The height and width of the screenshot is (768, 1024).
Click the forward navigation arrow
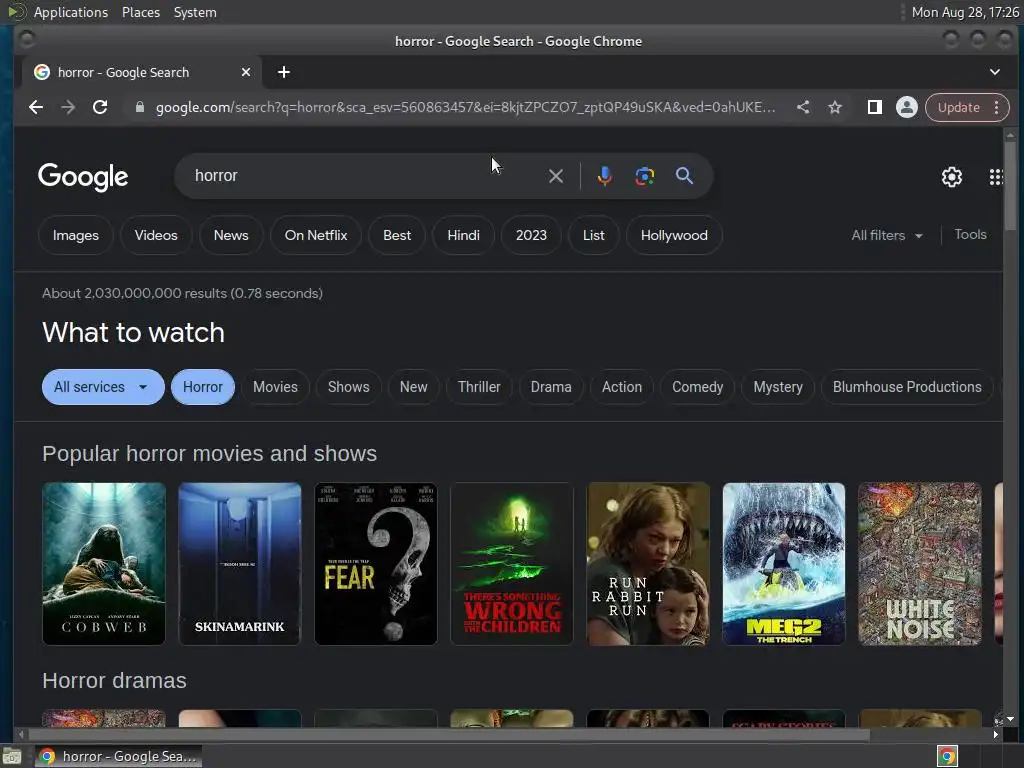click(x=68, y=107)
